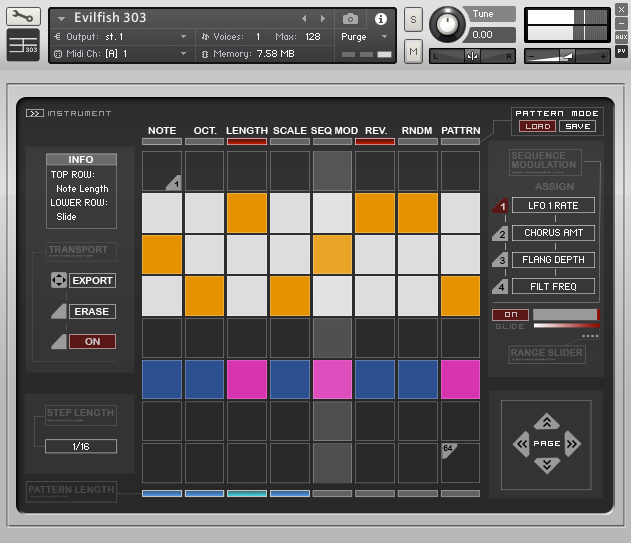The width and height of the screenshot is (631, 543).
Task: Select the LENGTH column tab
Action: [x=246, y=131]
